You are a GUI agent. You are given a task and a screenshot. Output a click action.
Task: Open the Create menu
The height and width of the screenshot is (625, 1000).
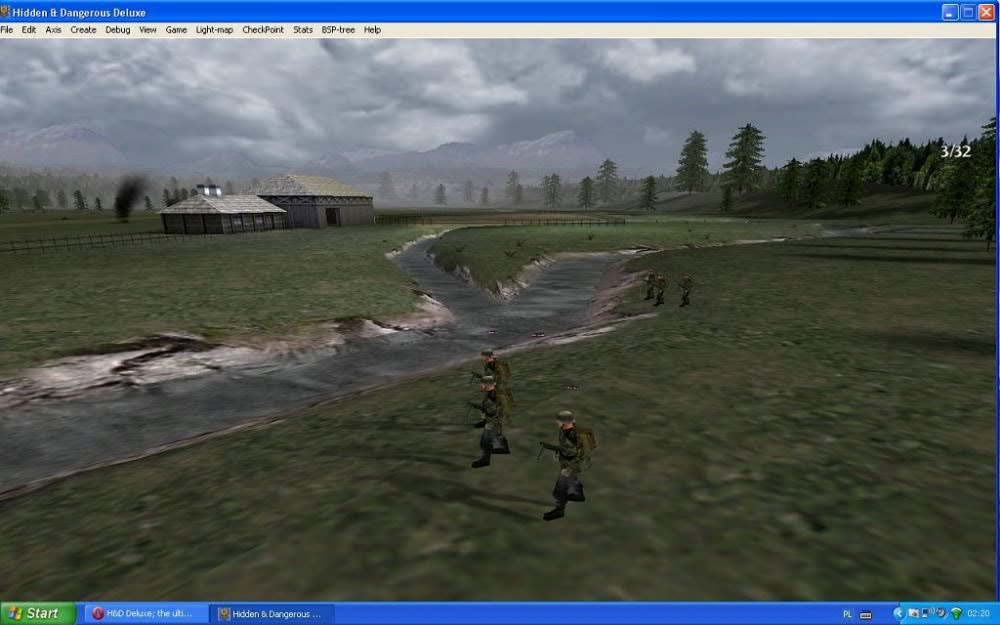coord(83,30)
